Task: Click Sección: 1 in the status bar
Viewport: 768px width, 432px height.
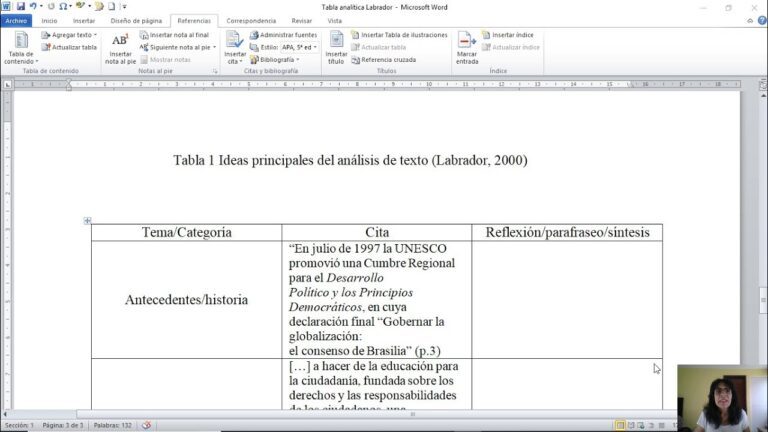Action: [20, 425]
